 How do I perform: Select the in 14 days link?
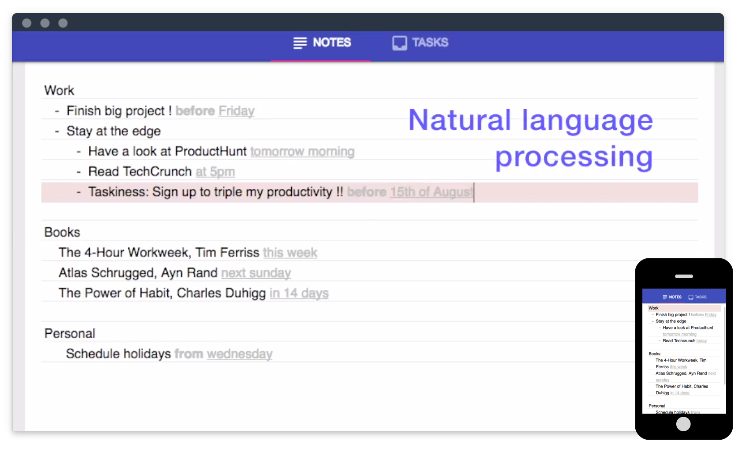tap(299, 294)
